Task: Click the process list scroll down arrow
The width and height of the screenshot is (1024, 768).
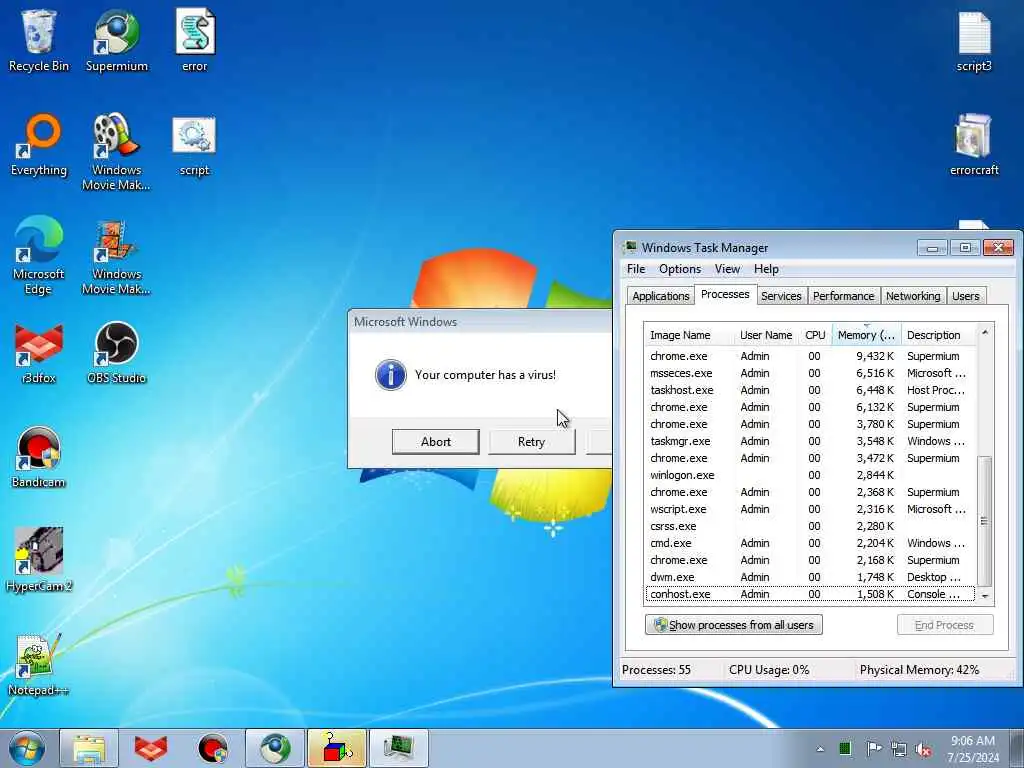Action: click(985, 596)
